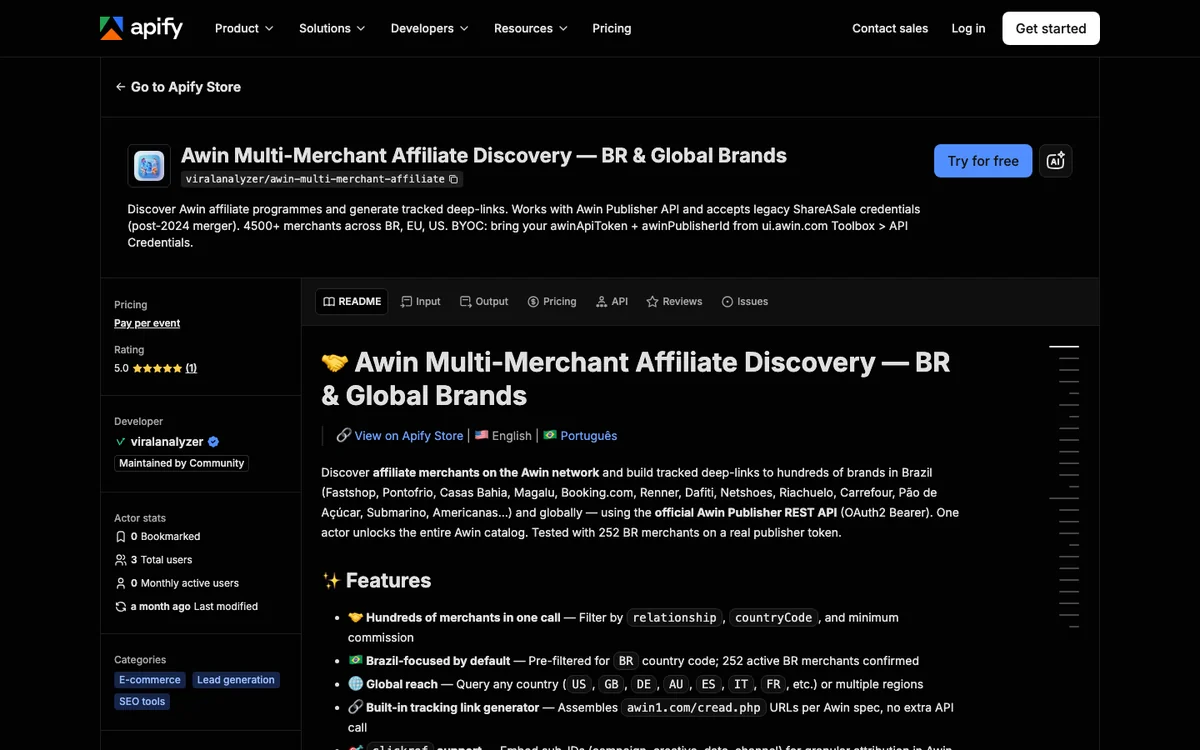This screenshot has width=1200, height=750.
Task: Click the Total users person icon
Action: point(121,560)
